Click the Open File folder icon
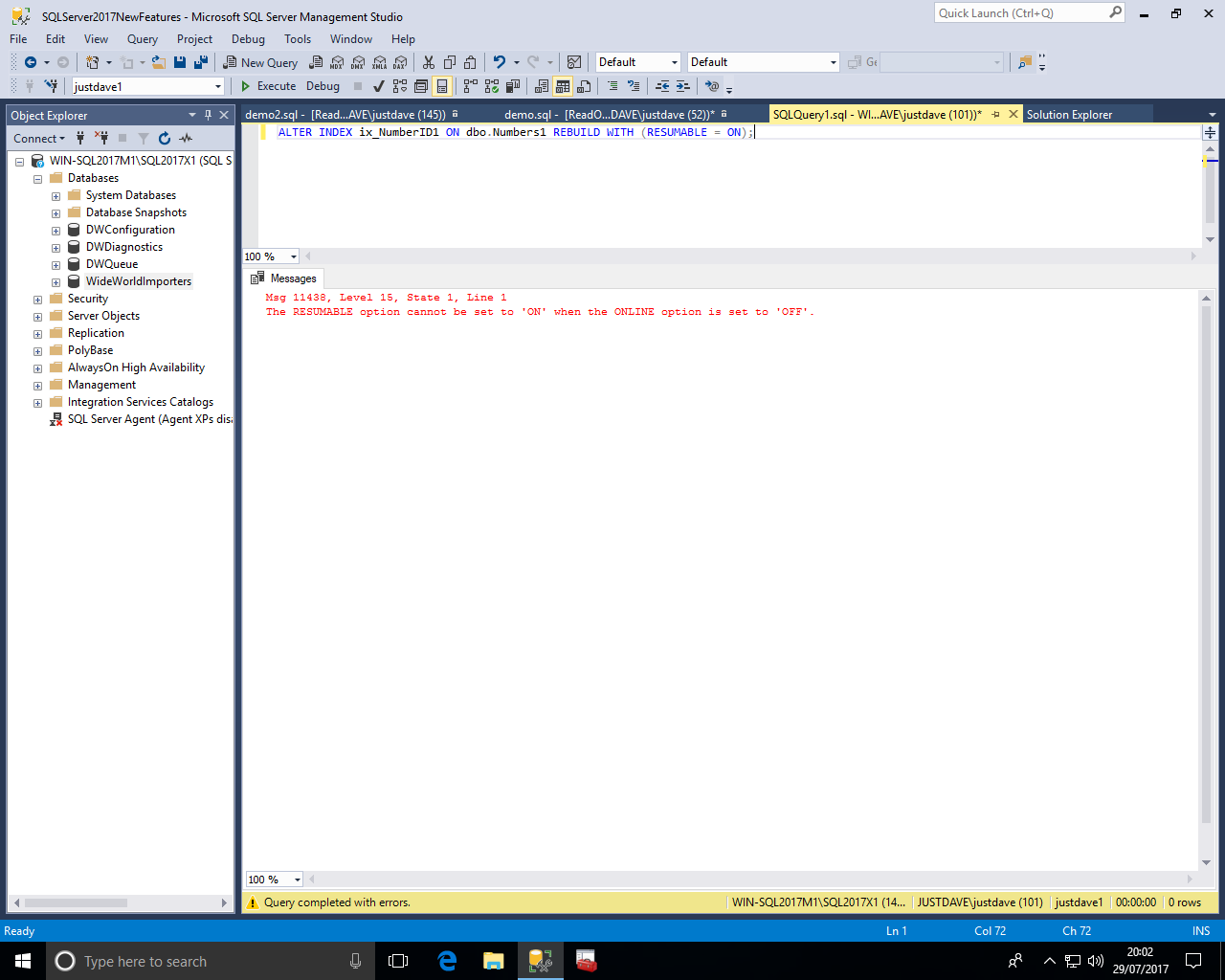1225x980 pixels. [x=158, y=62]
